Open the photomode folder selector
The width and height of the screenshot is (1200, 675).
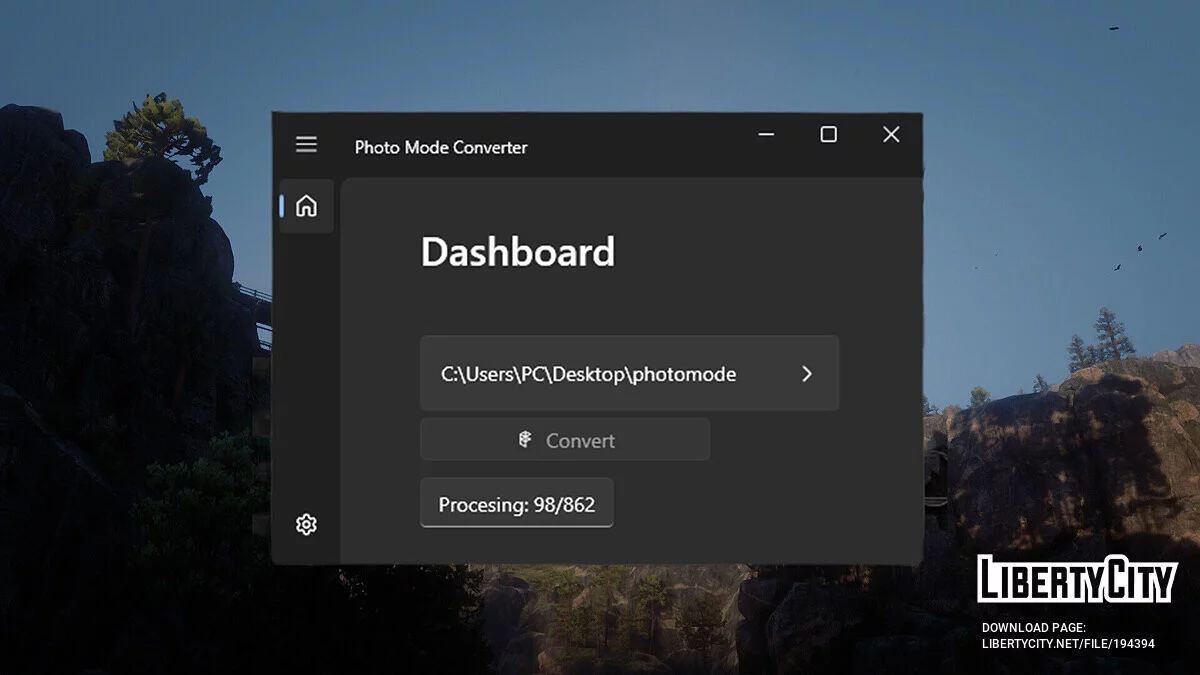click(630, 373)
